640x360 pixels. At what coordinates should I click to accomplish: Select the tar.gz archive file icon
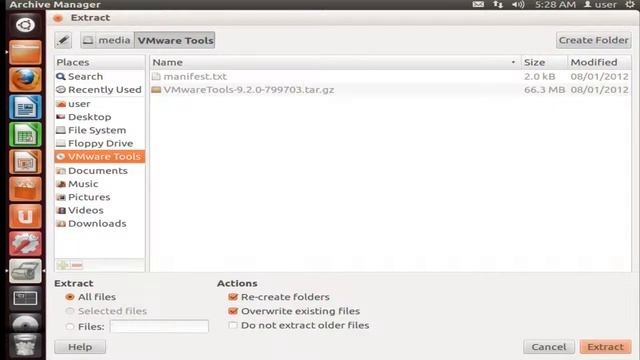tap(156, 89)
